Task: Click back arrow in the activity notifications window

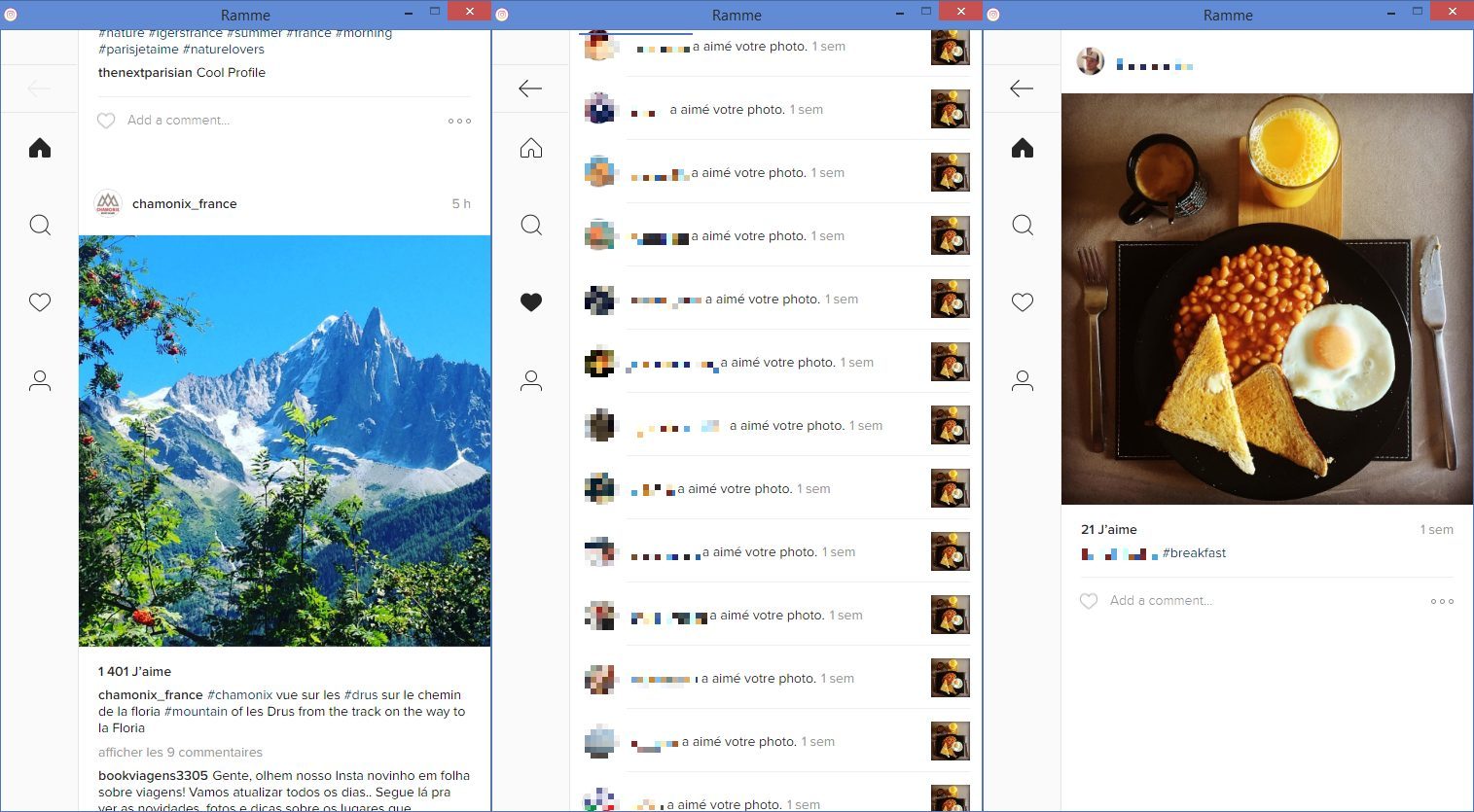Action: tap(530, 88)
